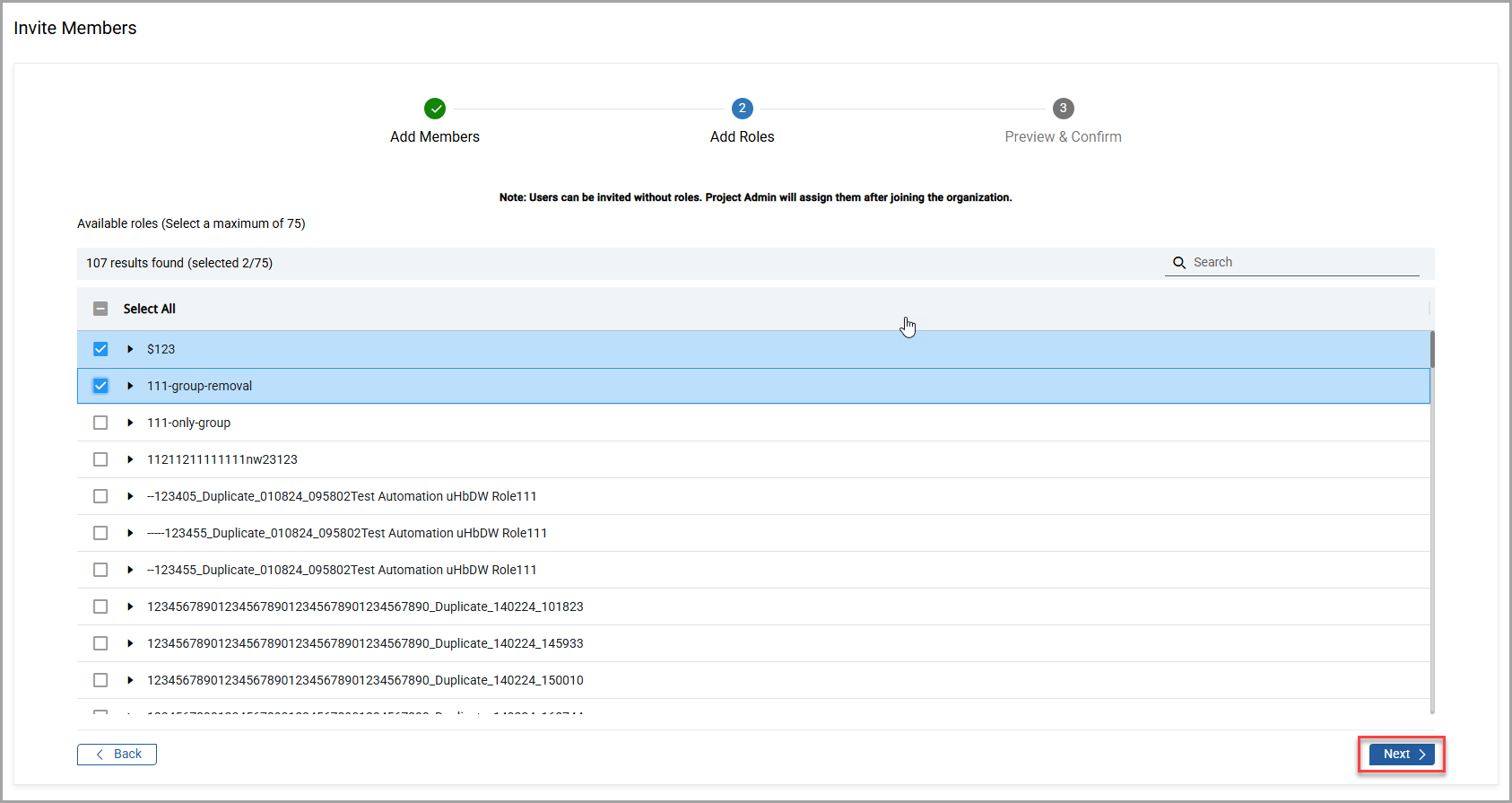The height and width of the screenshot is (803, 1512).
Task: Uncheck the $123 role checkbox
Action: pos(100,349)
